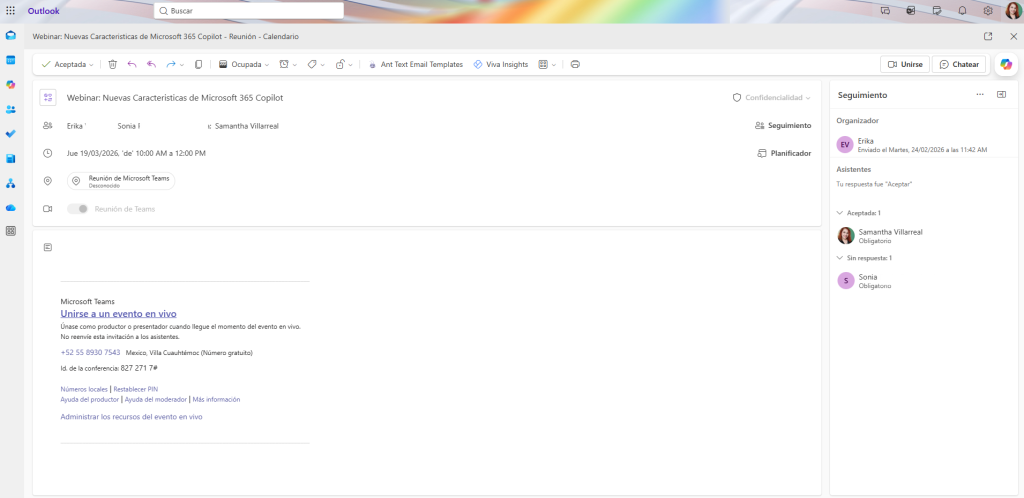Collapse the Sin respuesta: 1 group

(x=840, y=258)
